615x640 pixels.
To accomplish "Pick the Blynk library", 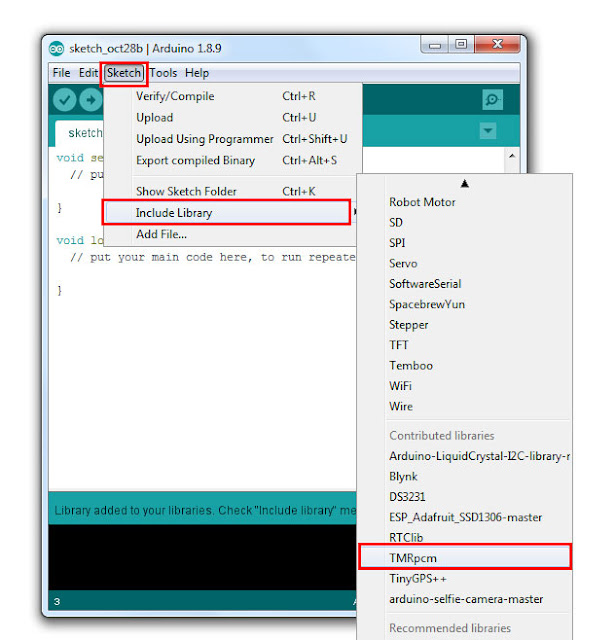I will click(x=465, y=476).
